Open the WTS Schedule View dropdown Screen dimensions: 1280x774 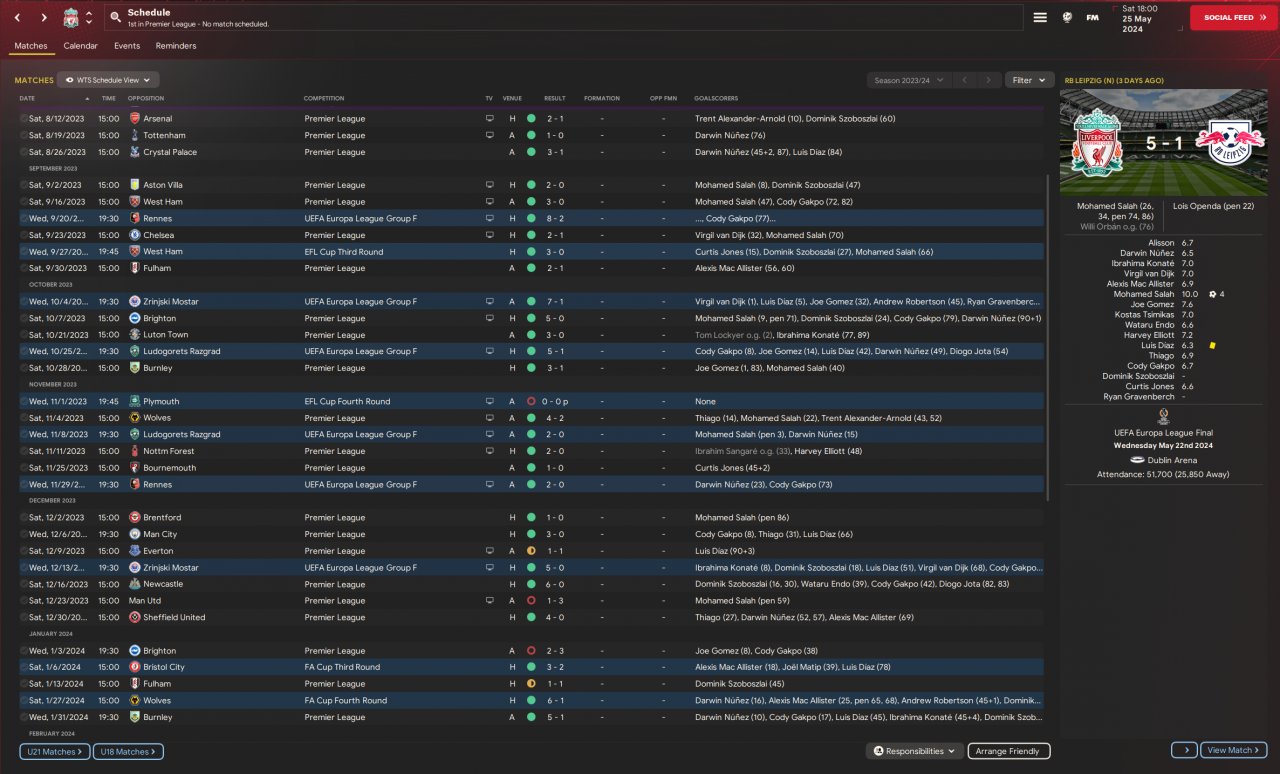(108, 80)
